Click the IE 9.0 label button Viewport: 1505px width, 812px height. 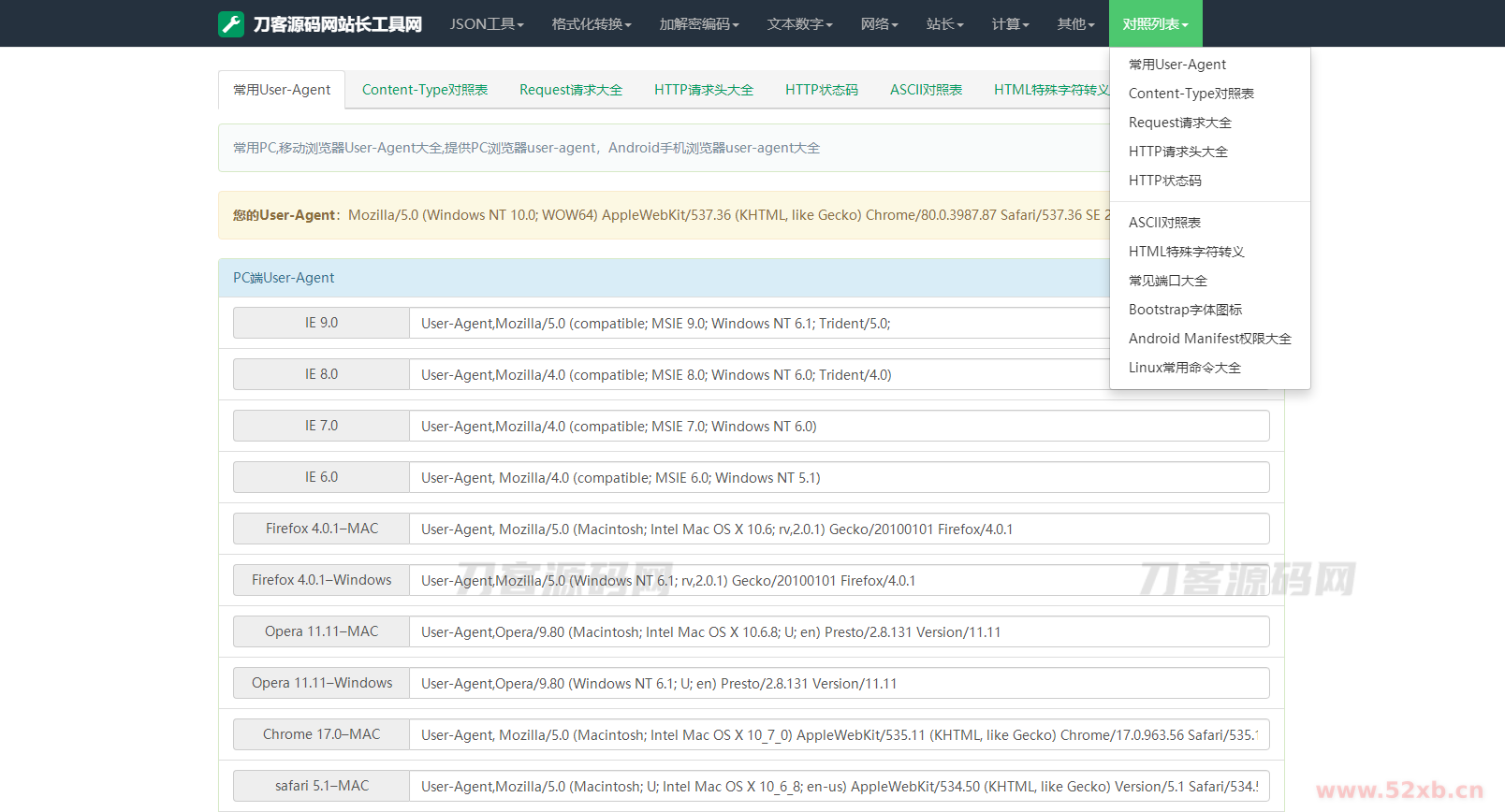(321, 323)
